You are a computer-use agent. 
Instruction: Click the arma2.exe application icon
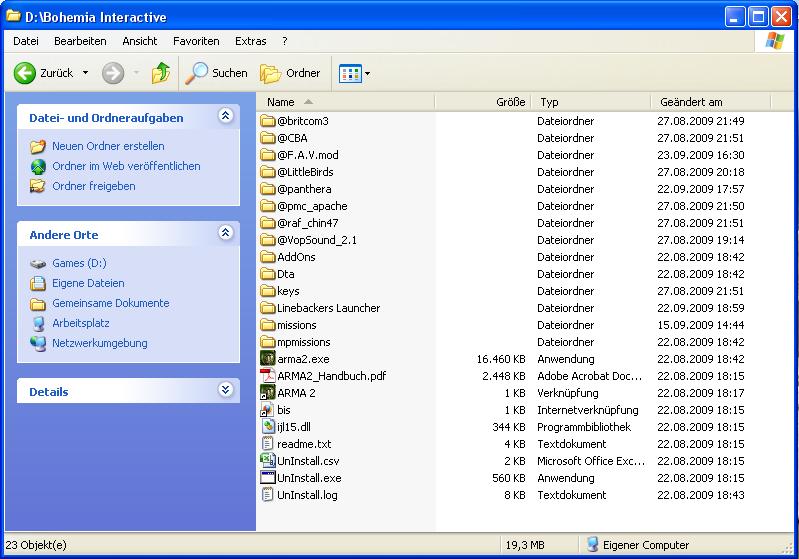pyautogui.click(x=268, y=359)
